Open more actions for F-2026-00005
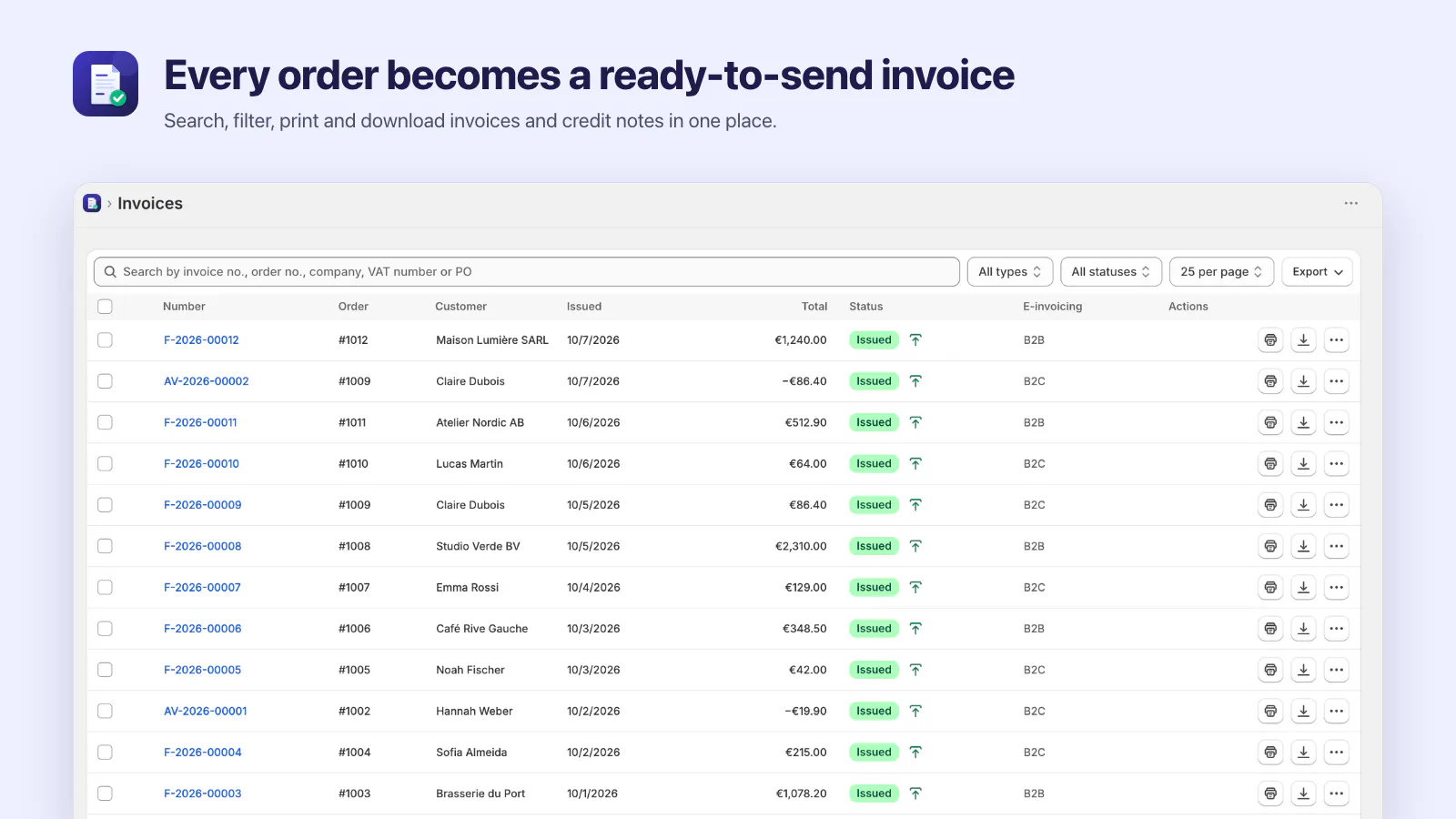Image resolution: width=1456 pixels, height=819 pixels. (1336, 670)
